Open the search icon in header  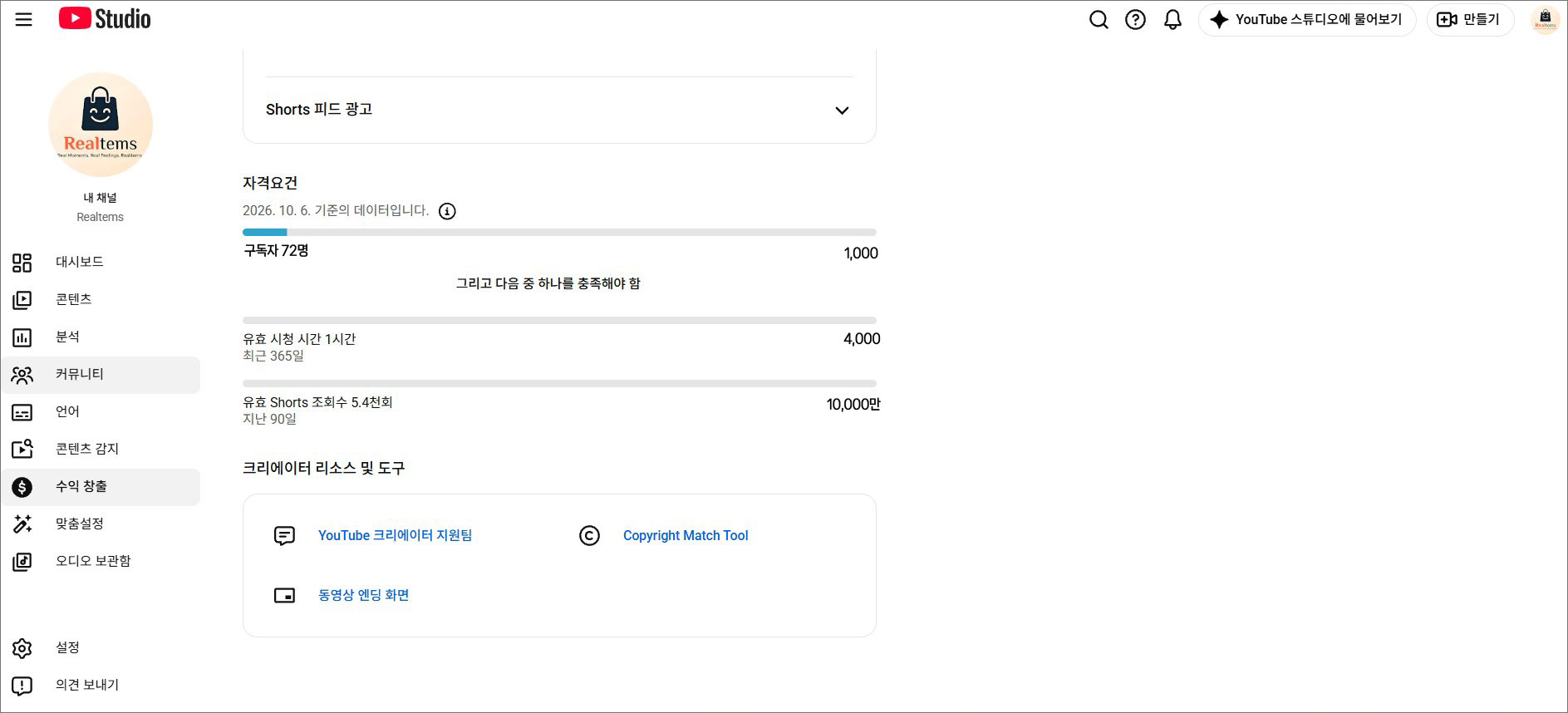(x=1099, y=19)
